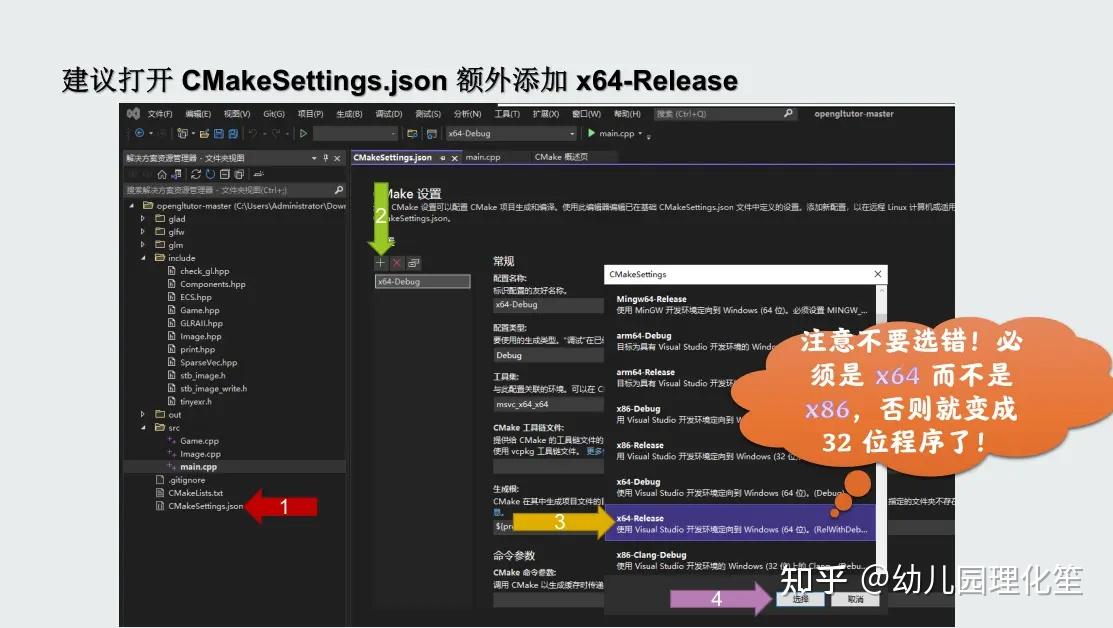Viewport: 1113px width, 628px height.
Task: Refresh the Solution Explorer file view
Action: point(194,173)
